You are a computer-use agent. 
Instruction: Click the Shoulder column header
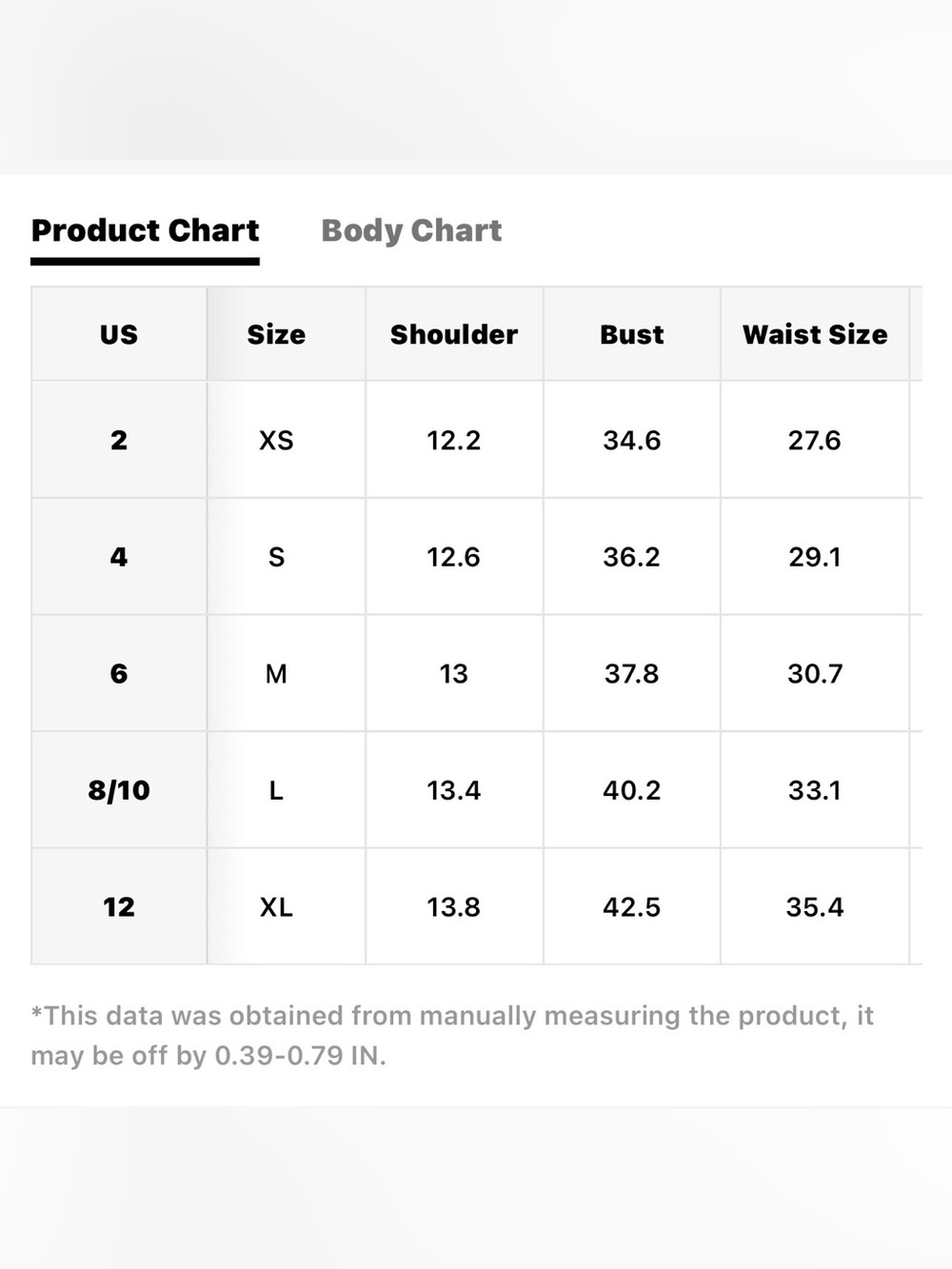click(454, 334)
